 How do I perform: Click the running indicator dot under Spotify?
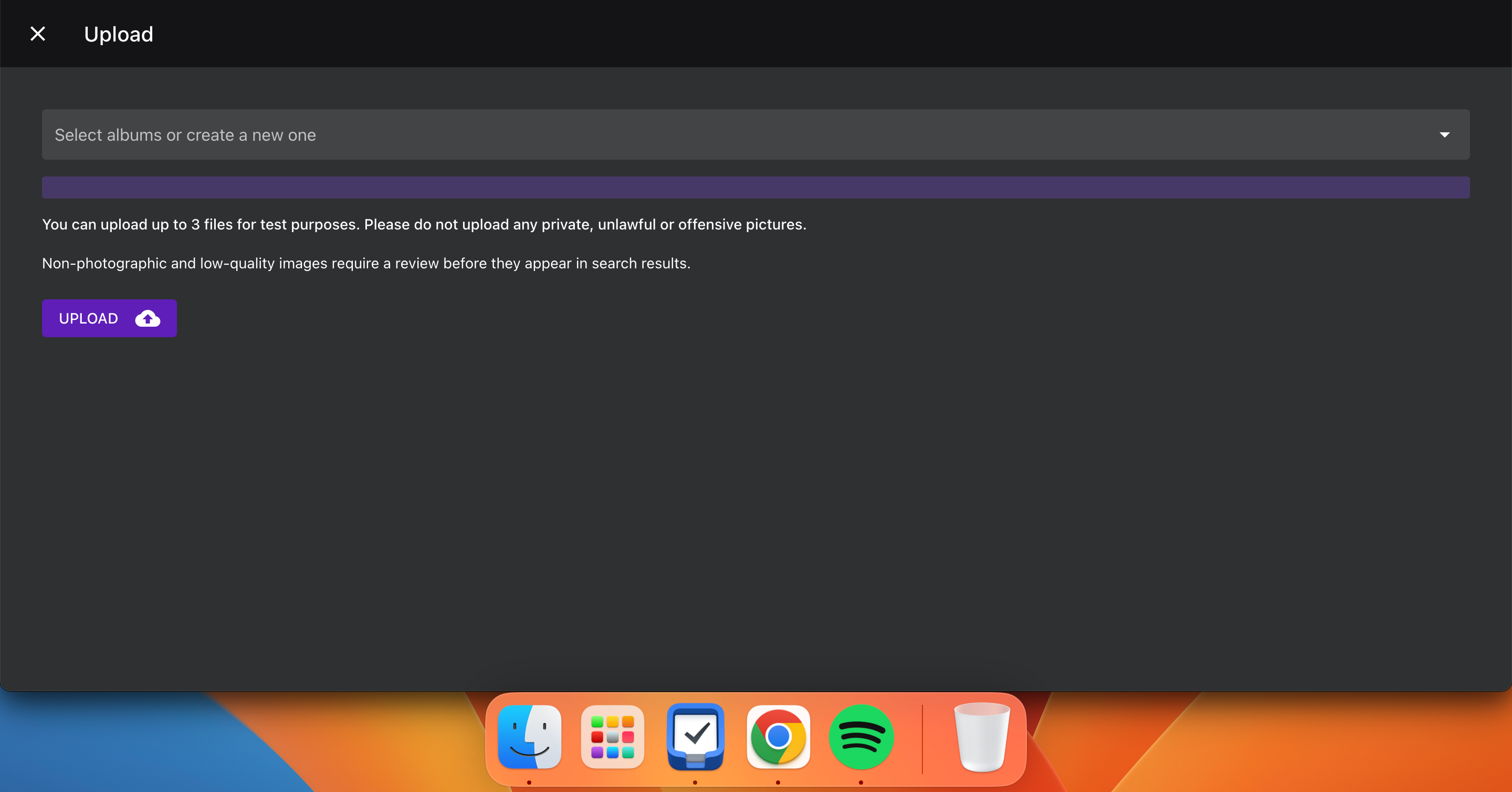(861, 783)
